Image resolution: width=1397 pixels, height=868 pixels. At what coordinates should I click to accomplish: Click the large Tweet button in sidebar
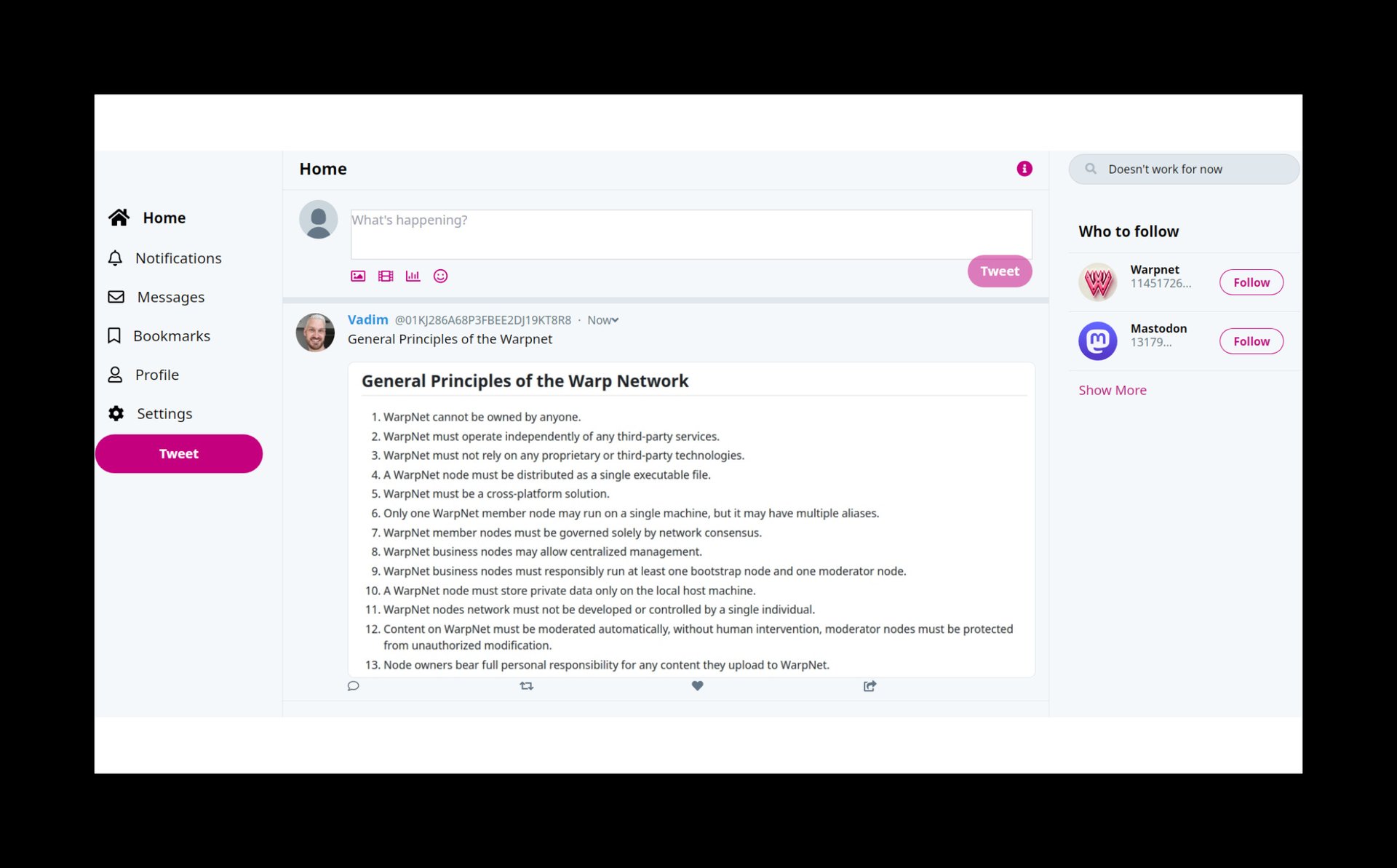[x=179, y=454]
